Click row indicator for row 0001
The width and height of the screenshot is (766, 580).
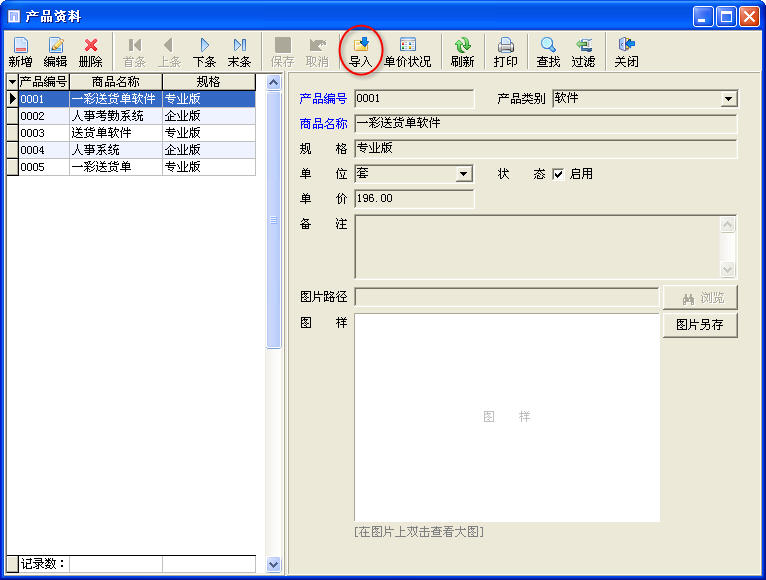tap(12, 99)
